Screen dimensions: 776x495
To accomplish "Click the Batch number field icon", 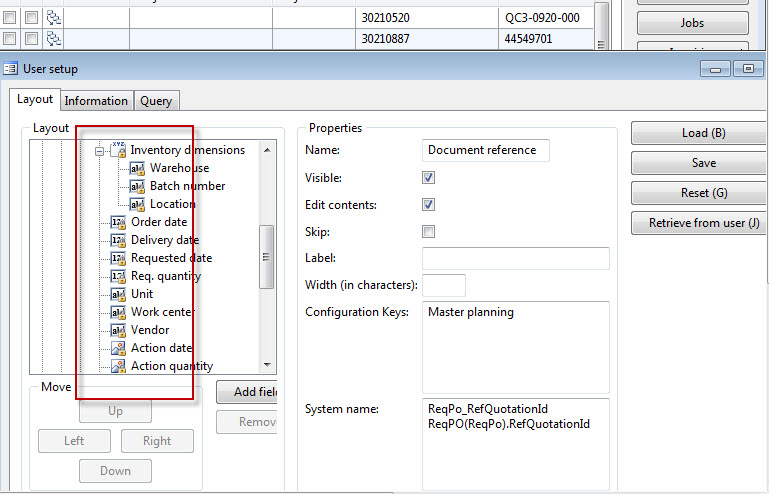I will (x=137, y=186).
